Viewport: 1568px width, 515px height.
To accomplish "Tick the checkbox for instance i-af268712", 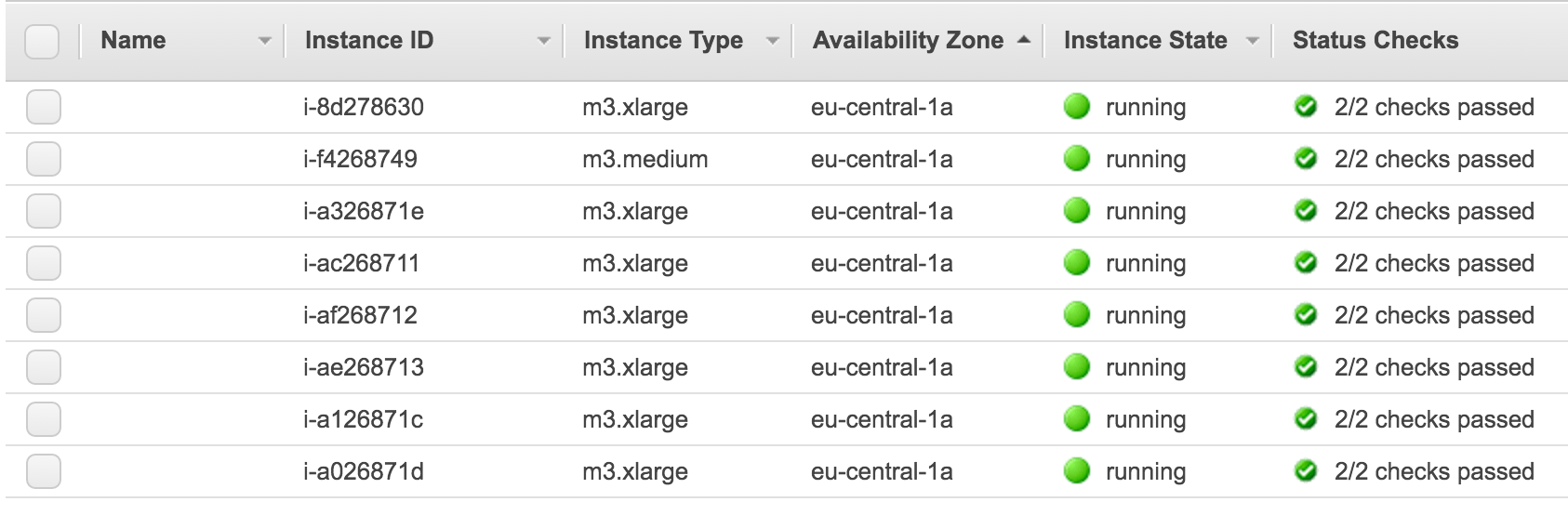I will point(44,316).
